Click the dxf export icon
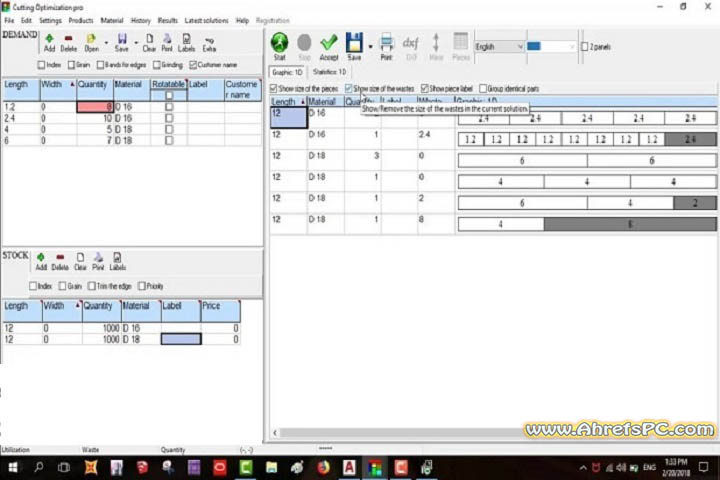720x480 pixels. (x=411, y=43)
